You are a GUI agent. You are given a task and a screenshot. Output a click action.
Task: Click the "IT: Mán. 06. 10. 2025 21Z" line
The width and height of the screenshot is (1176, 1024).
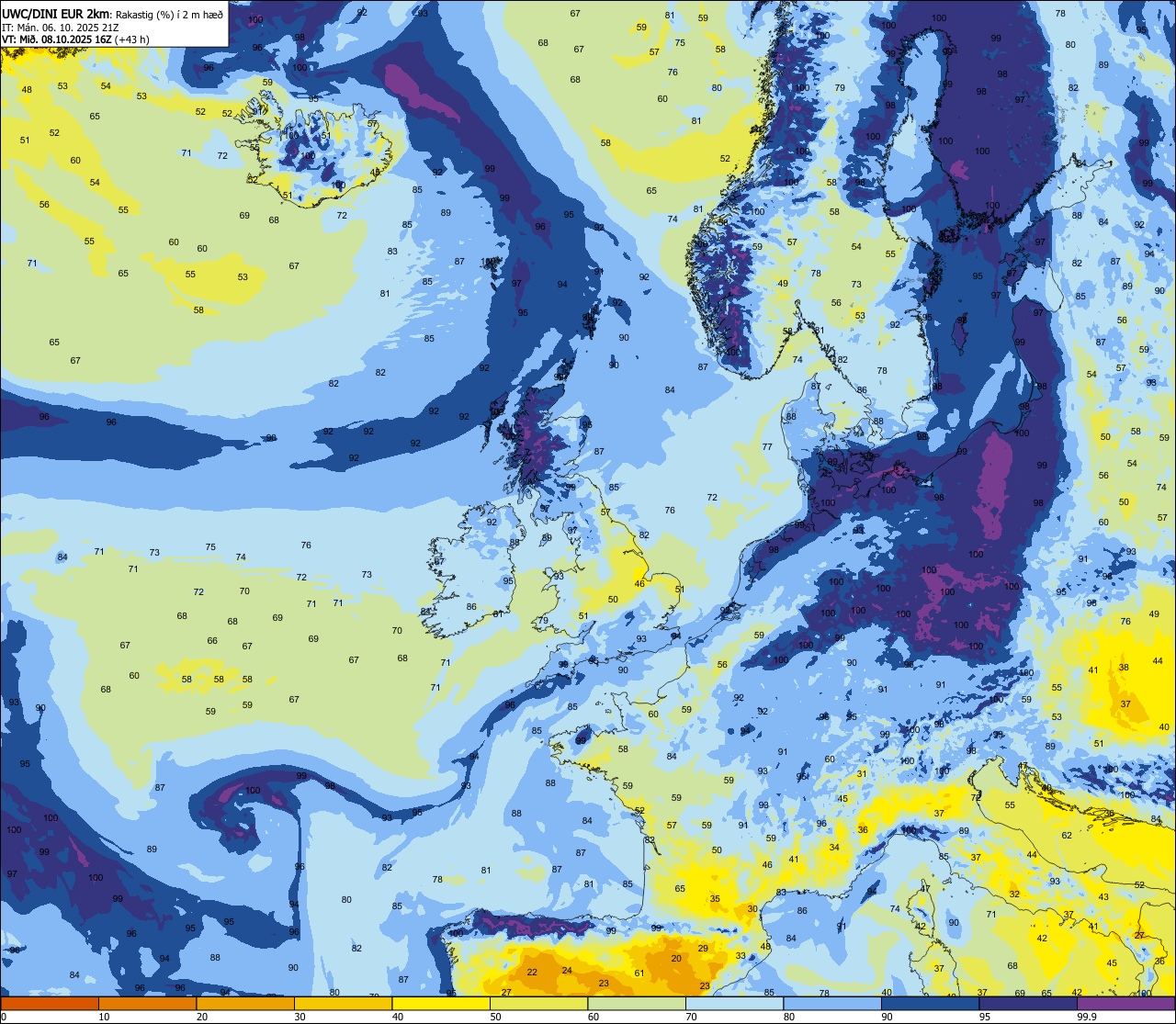[x=61, y=28]
